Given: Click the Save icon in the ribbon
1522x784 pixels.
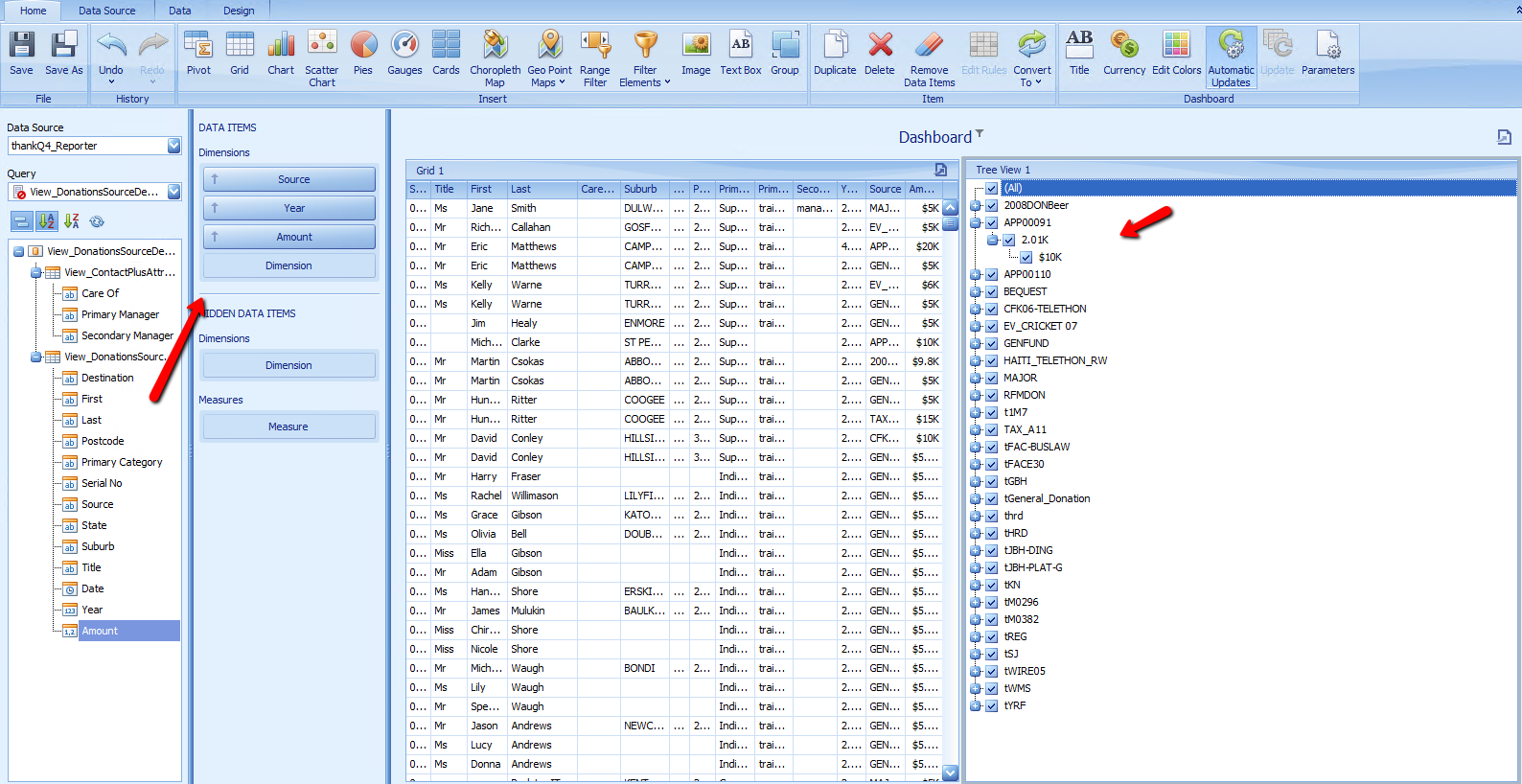Looking at the screenshot, I should click(x=21, y=54).
